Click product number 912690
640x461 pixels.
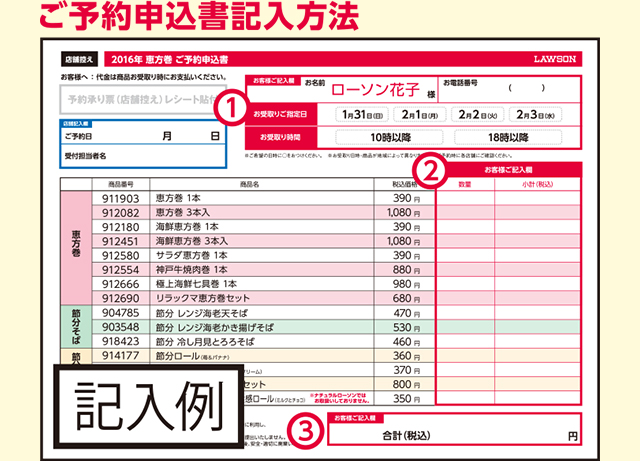click(120, 298)
